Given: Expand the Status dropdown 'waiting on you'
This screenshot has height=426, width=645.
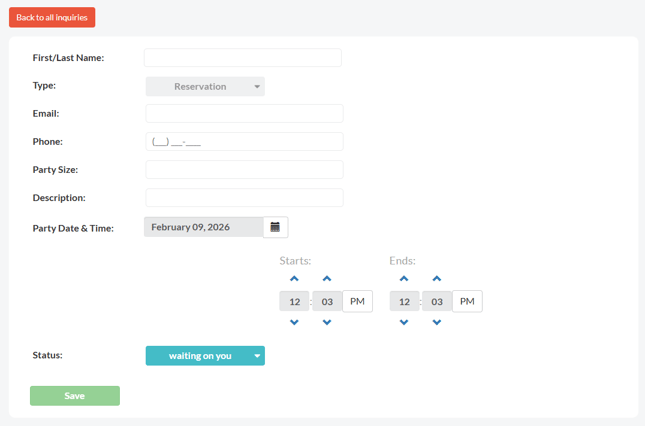Looking at the screenshot, I should pos(205,355).
